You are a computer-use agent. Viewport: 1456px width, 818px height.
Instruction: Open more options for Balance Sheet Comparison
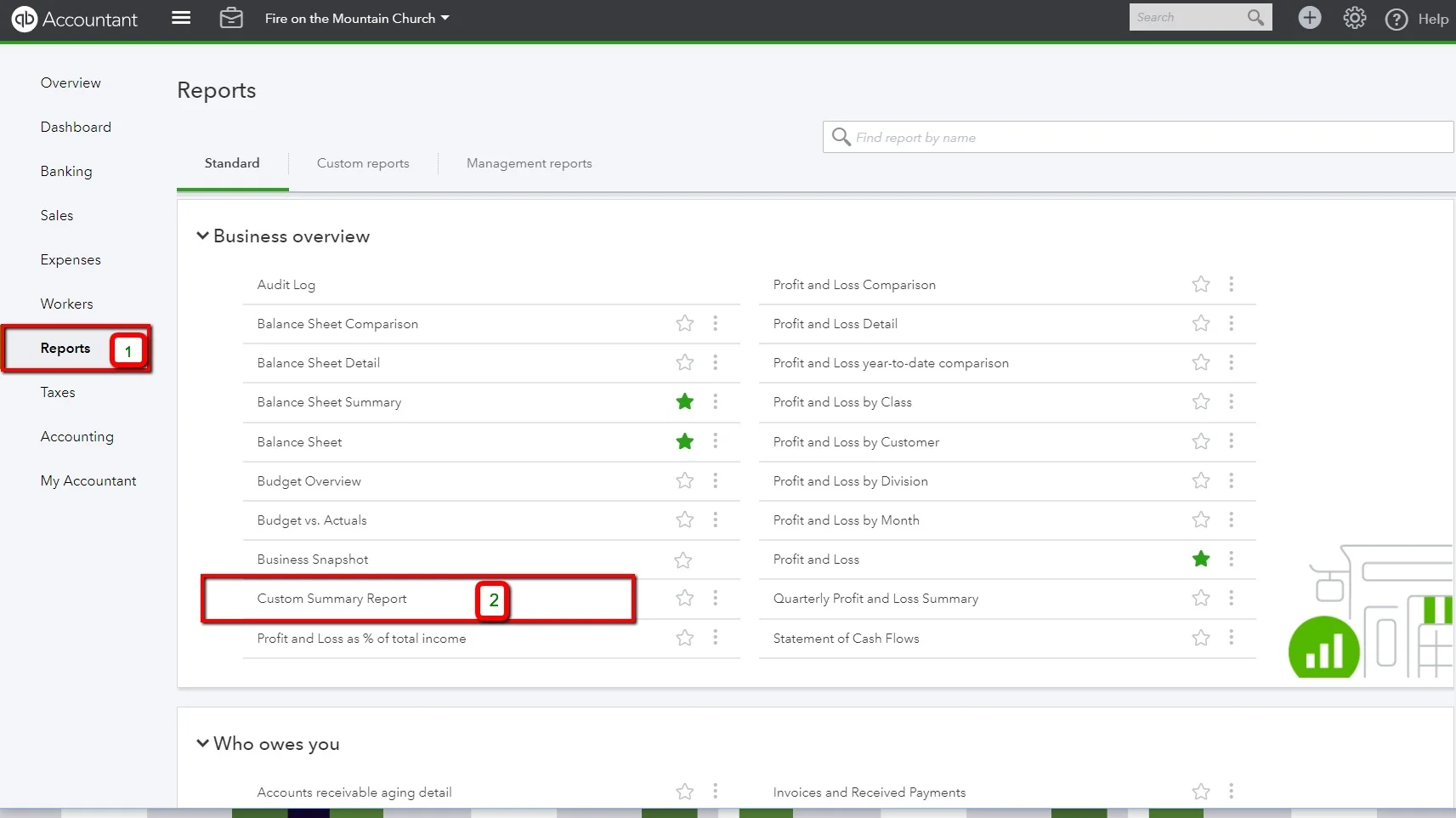pyautogui.click(x=715, y=323)
